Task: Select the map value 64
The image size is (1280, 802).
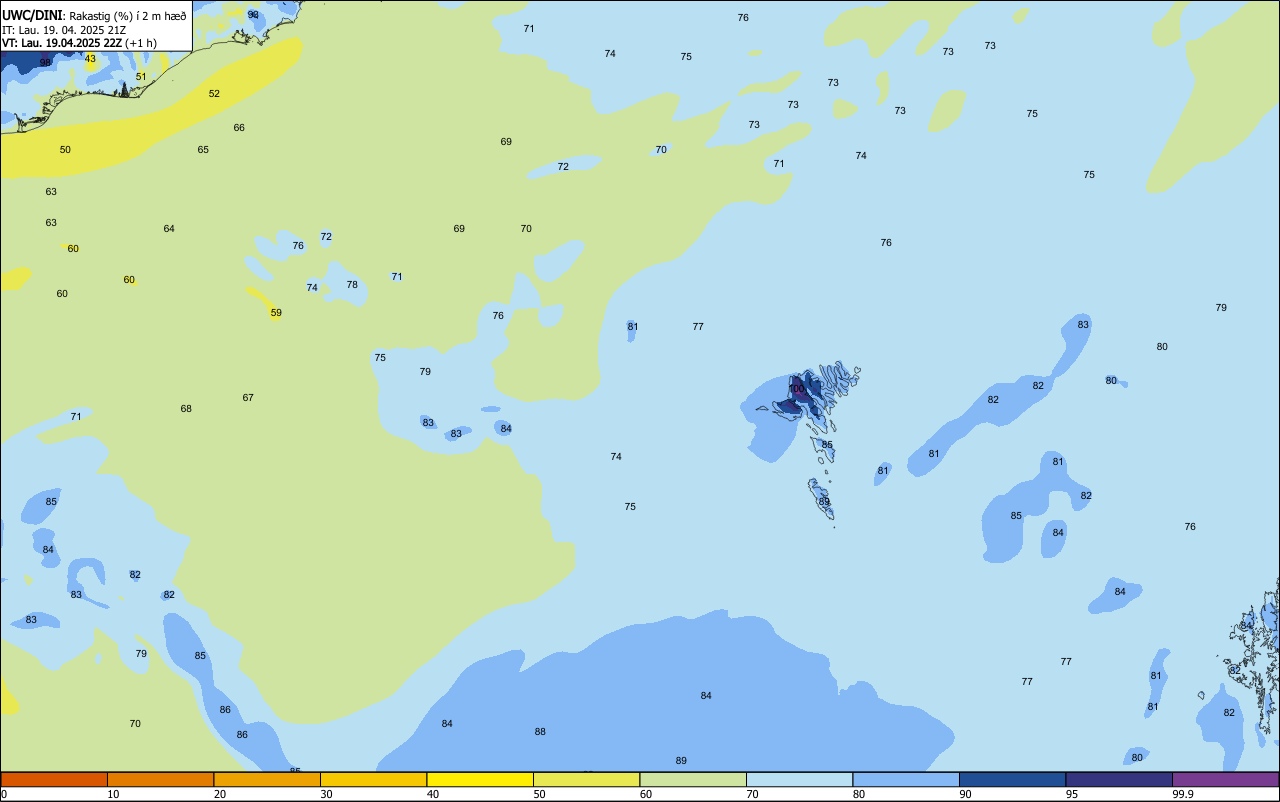Action: (169, 229)
